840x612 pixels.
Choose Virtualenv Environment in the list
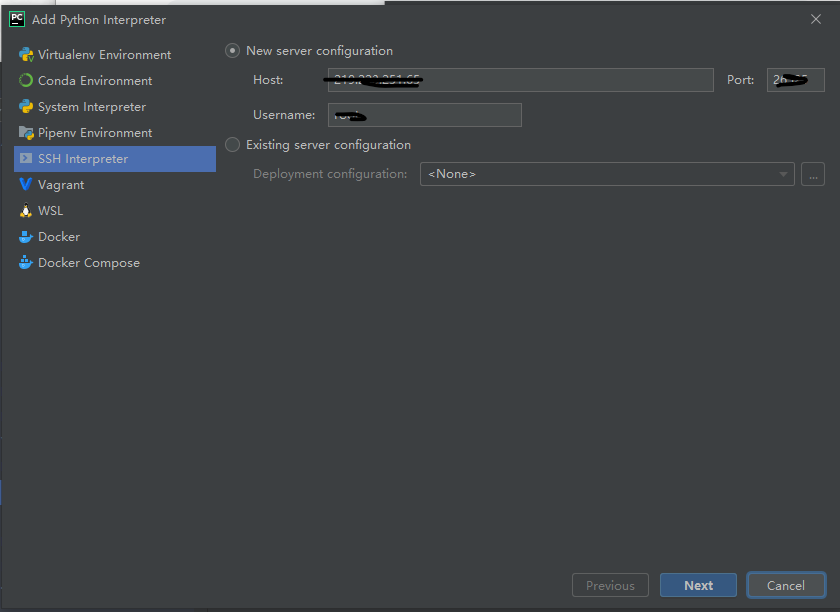[x=115, y=55]
